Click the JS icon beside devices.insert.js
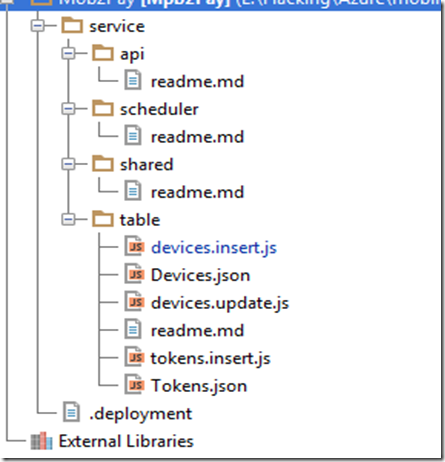445x462 pixels. tap(134, 247)
